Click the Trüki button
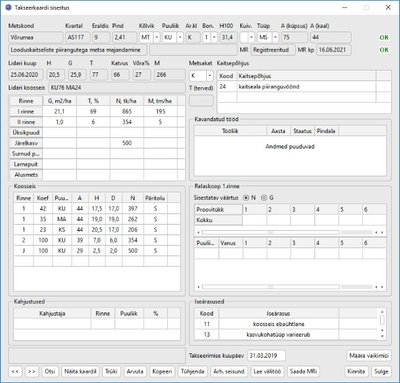This screenshot has width=400, height=383. tap(111, 371)
